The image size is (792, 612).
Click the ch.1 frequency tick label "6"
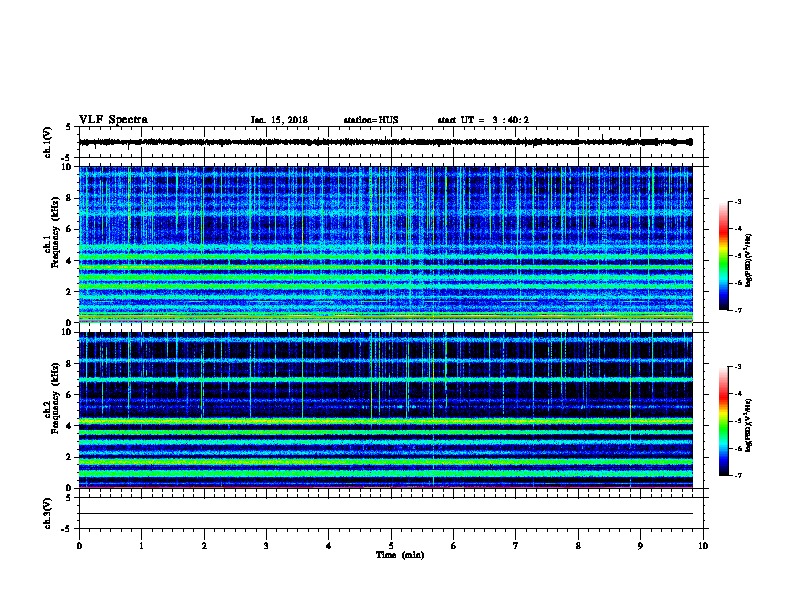pyautogui.click(x=70, y=229)
